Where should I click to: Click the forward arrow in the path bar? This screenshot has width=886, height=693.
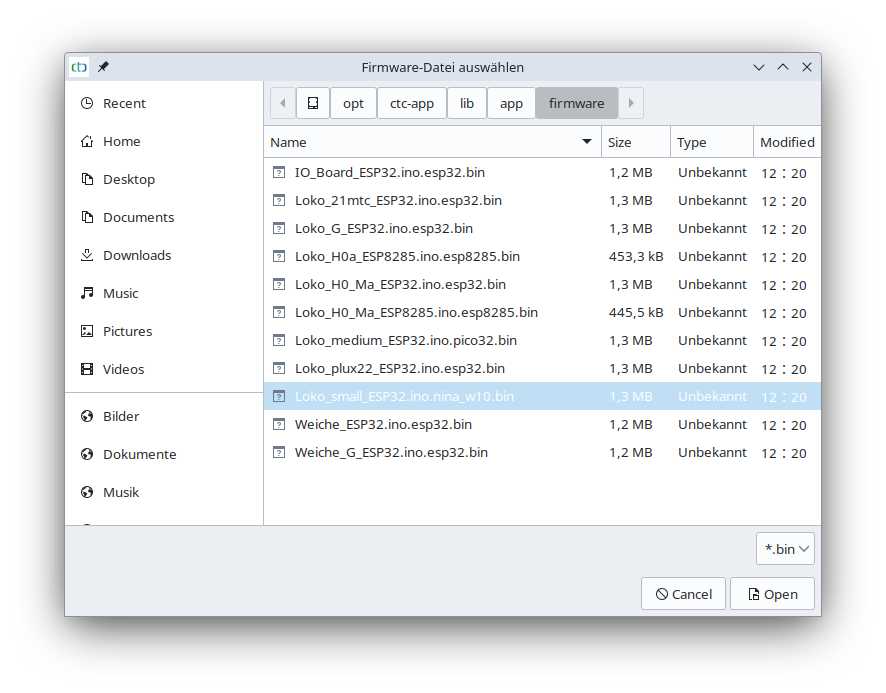[631, 102]
